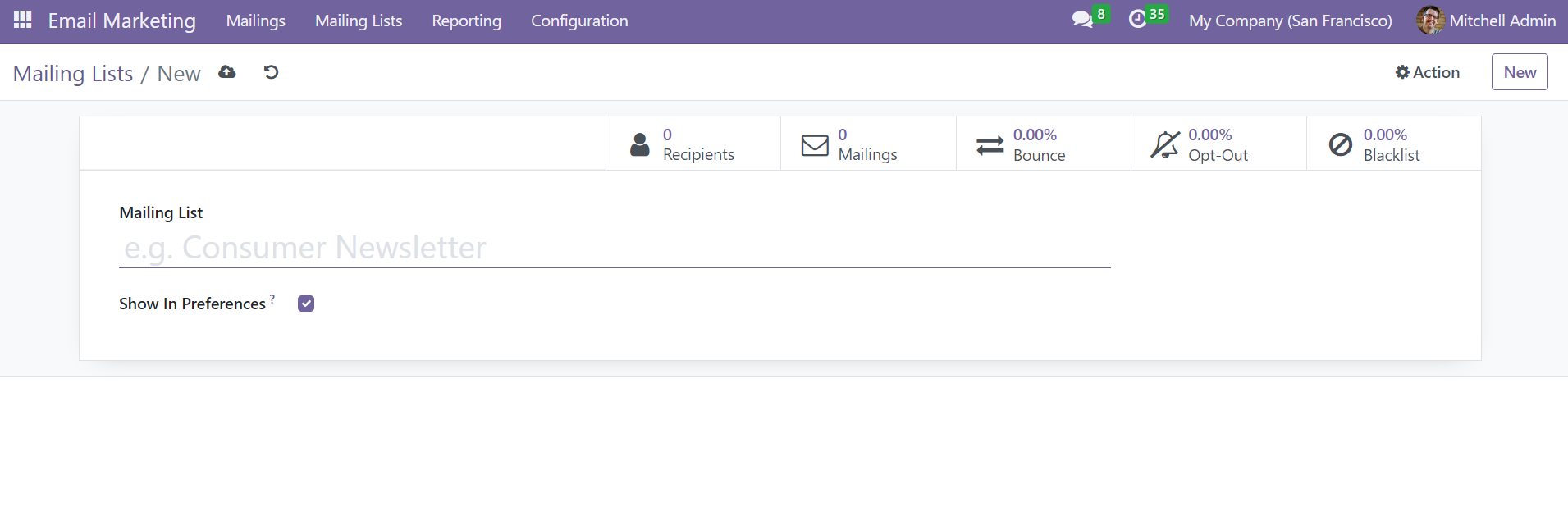Create a New mailing list record
Image resolution: width=1568 pixels, height=516 pixels.
[x=1520, y=72]
